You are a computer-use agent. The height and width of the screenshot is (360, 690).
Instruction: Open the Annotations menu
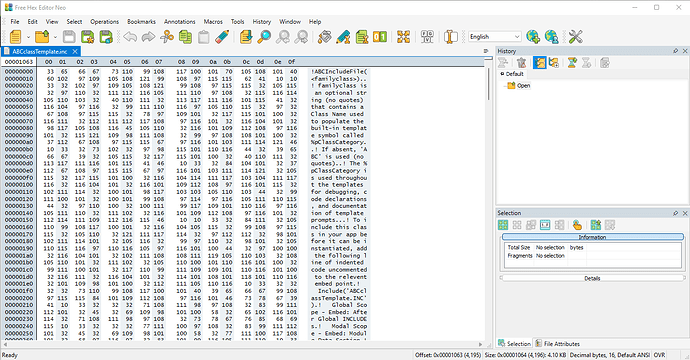pyautogui.click(x=180, y=22)
